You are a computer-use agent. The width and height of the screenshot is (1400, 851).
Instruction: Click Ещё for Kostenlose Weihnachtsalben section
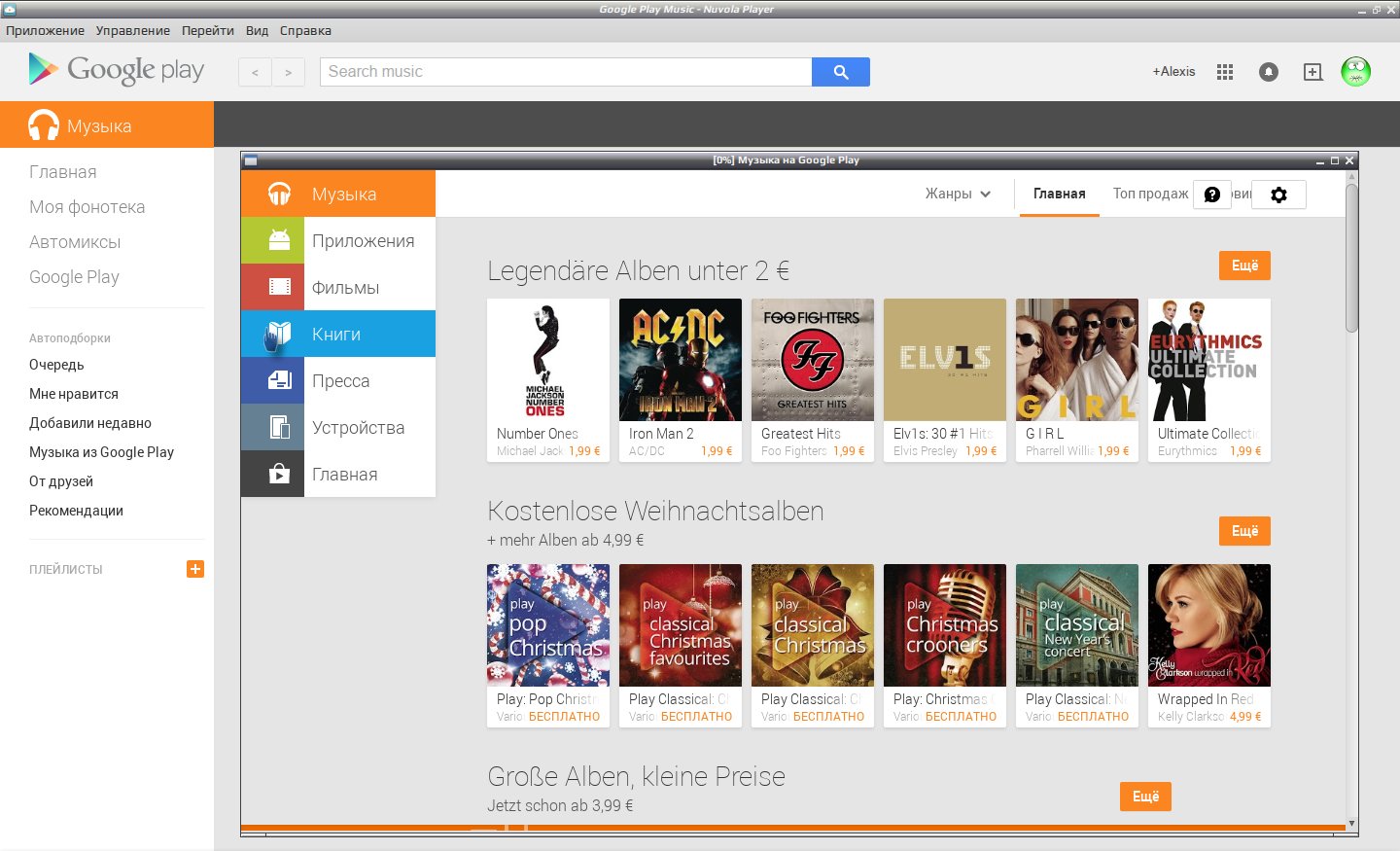tap(1244, 531)
